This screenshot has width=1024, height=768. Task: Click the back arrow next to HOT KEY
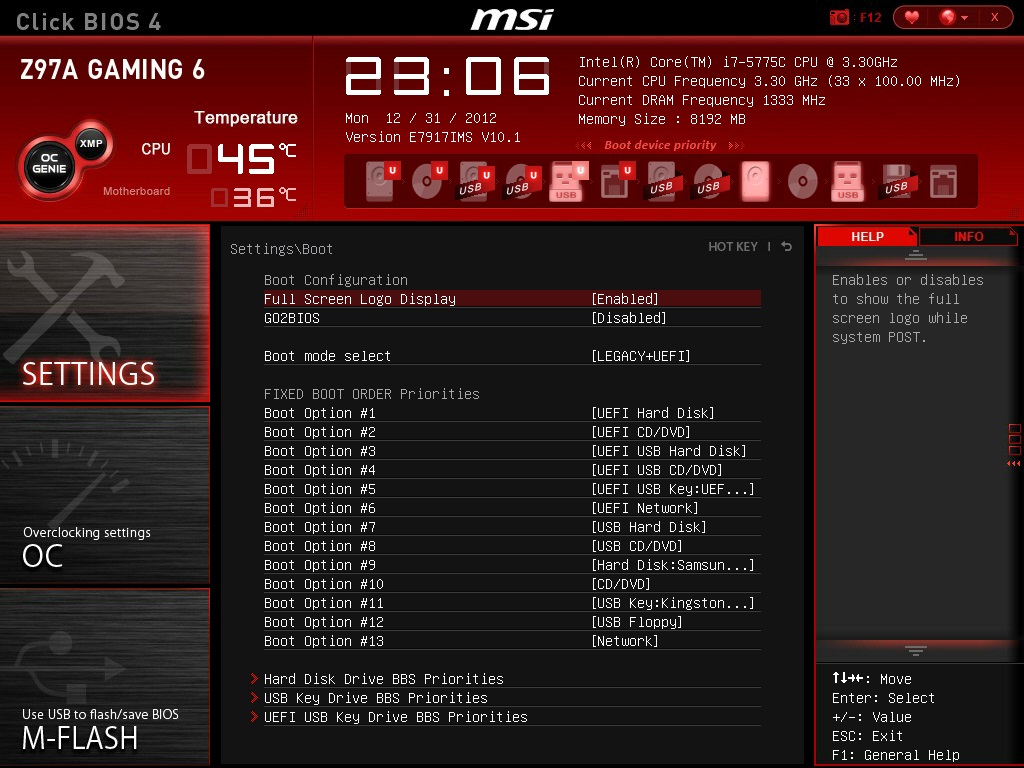tap(786, 246)
